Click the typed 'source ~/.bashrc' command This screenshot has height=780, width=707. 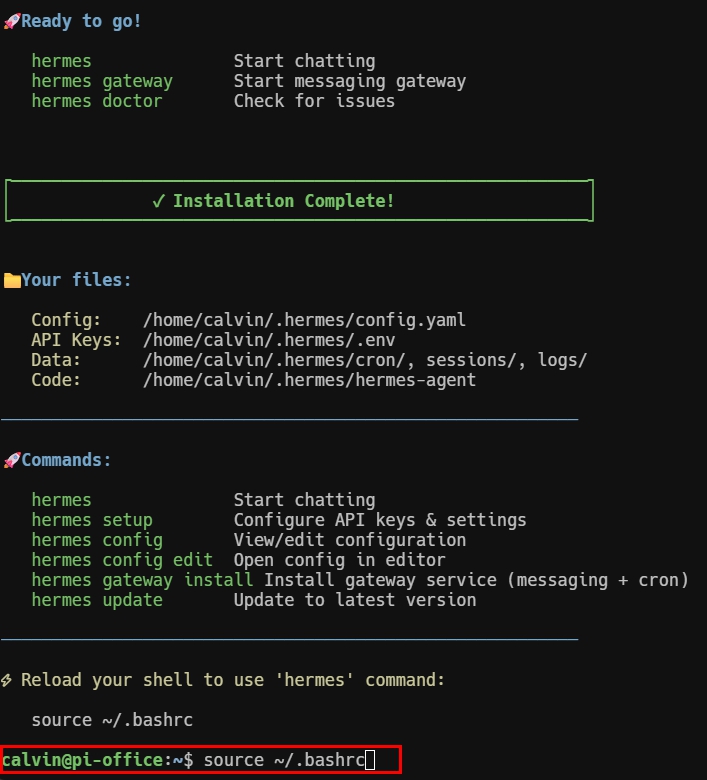284,760
